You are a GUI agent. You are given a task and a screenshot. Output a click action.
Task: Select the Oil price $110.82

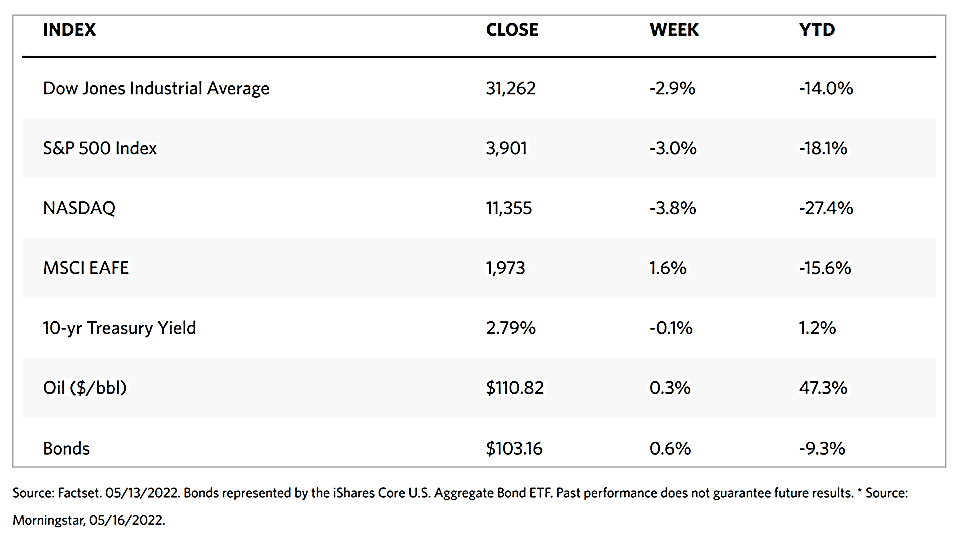click(x=514, y=387)
